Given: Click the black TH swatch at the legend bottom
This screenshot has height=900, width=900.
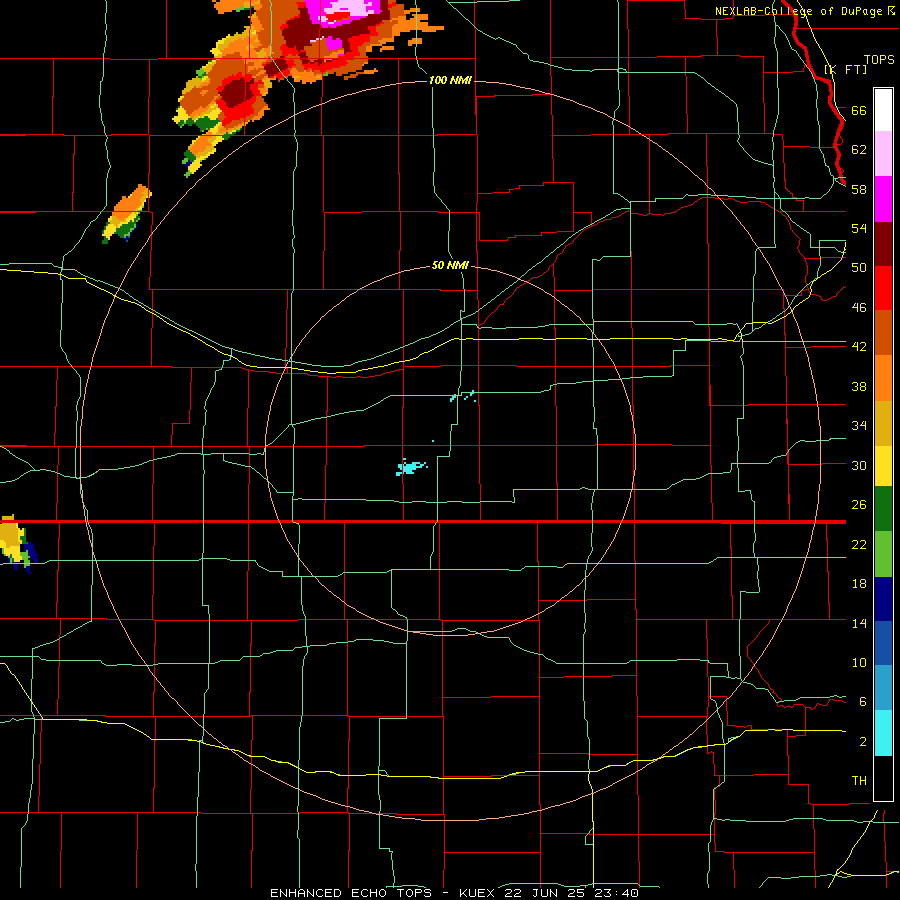Looking at the screenshot, I should pyautogui.click(x=883, y=778).
